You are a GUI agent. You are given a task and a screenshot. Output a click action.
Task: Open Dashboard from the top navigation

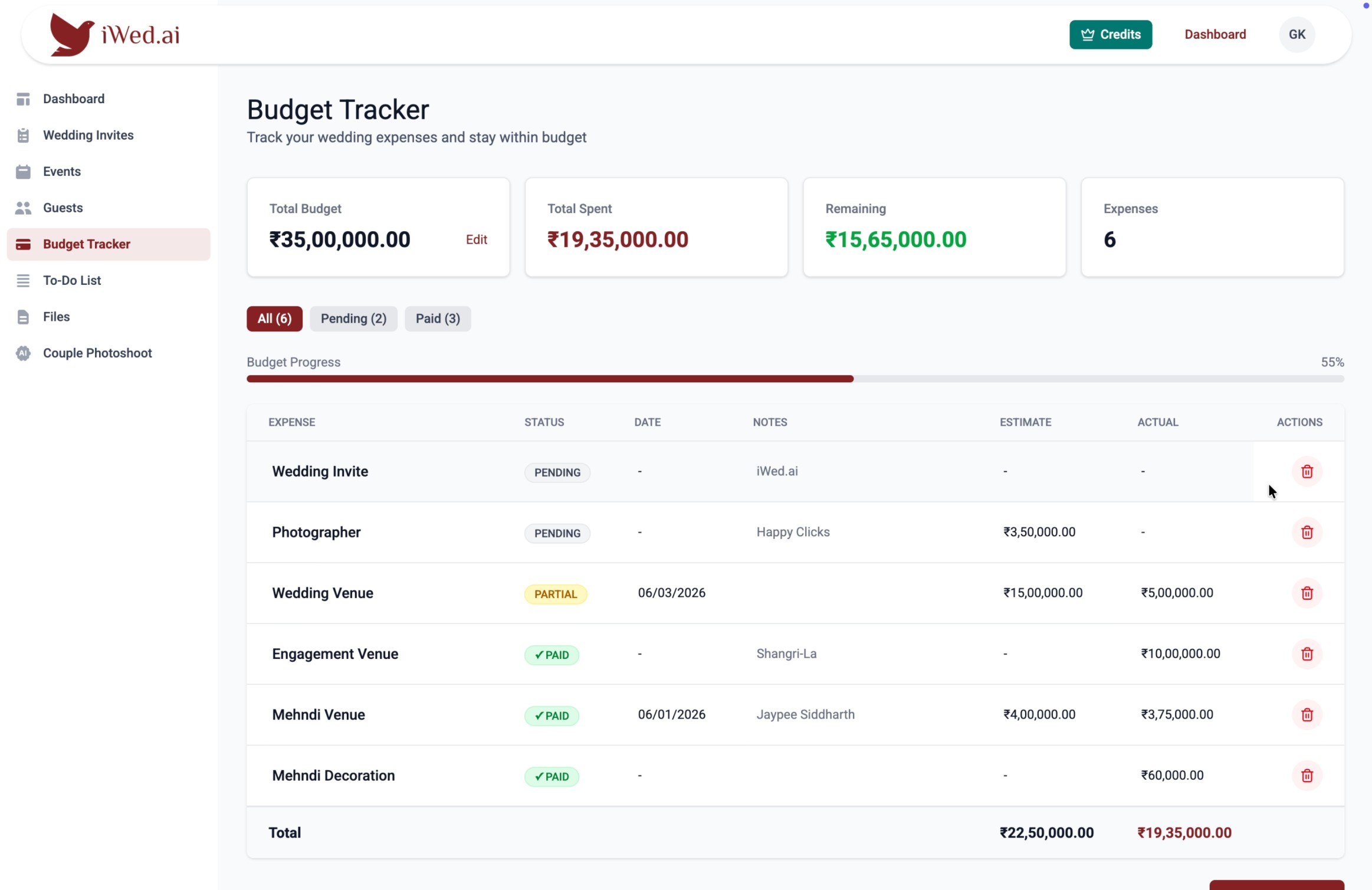1215,34
